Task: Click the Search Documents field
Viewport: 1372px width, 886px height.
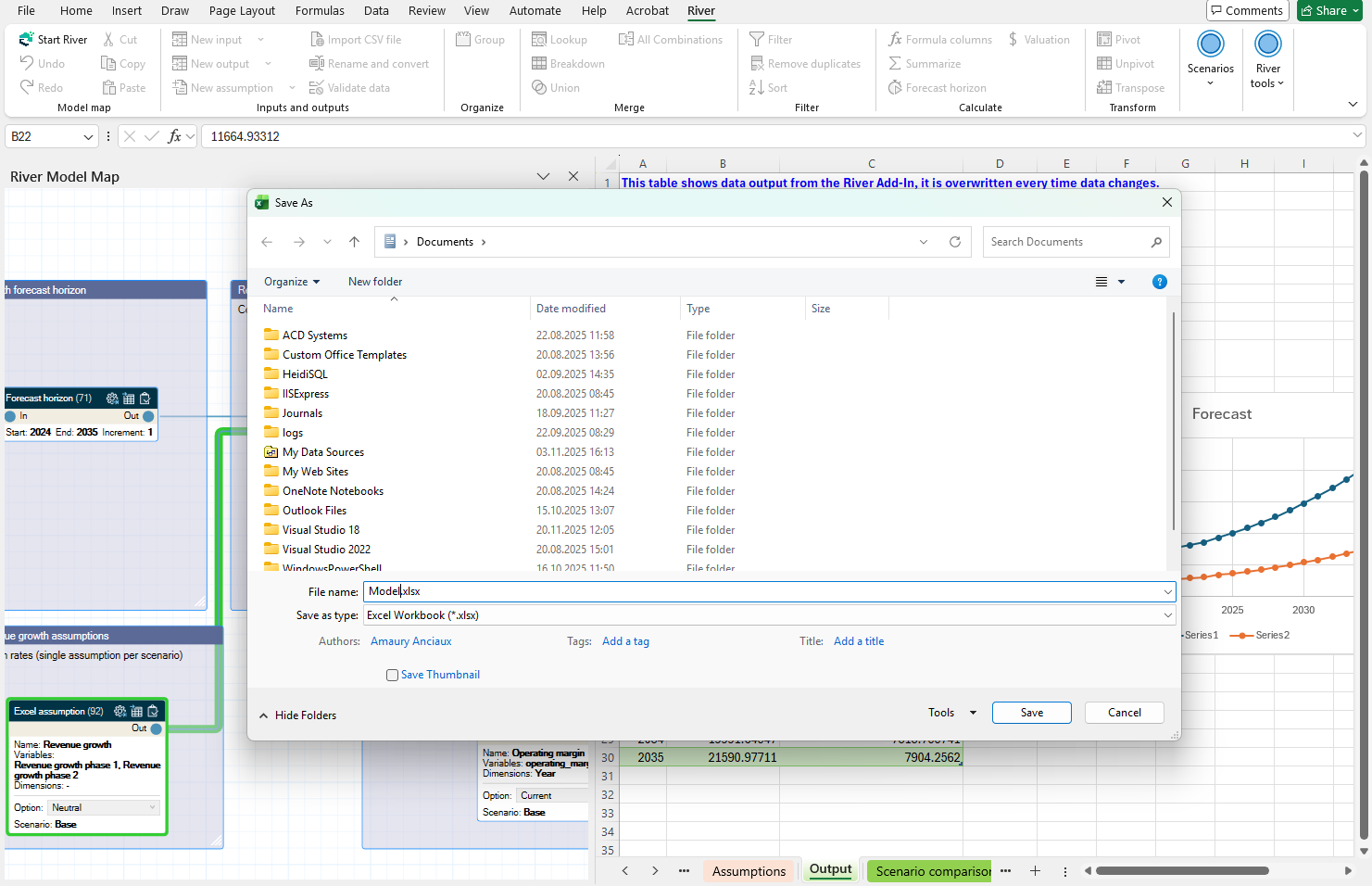Action: coord(1065,242)
